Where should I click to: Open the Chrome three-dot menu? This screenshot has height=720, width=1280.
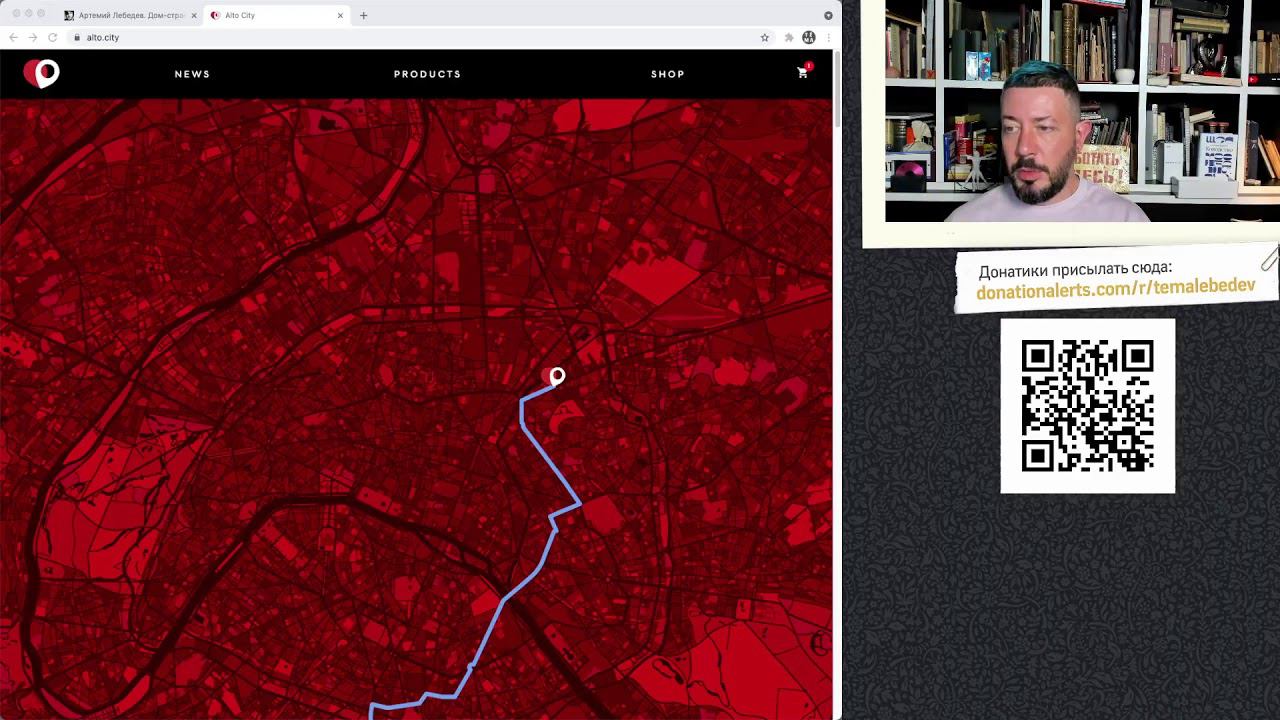pos(828,37)
